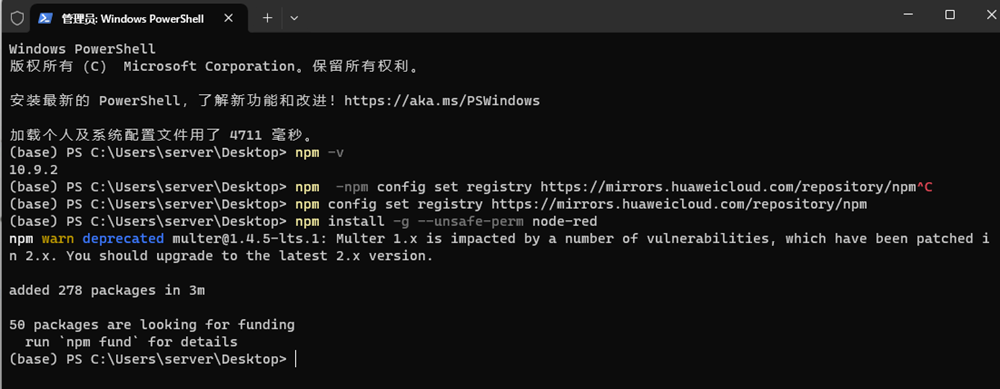Click the blue "deprecated" word in warning
The width and height of the screenshot is (1000, 389).
pyautogui.click(x=123, y=239)
